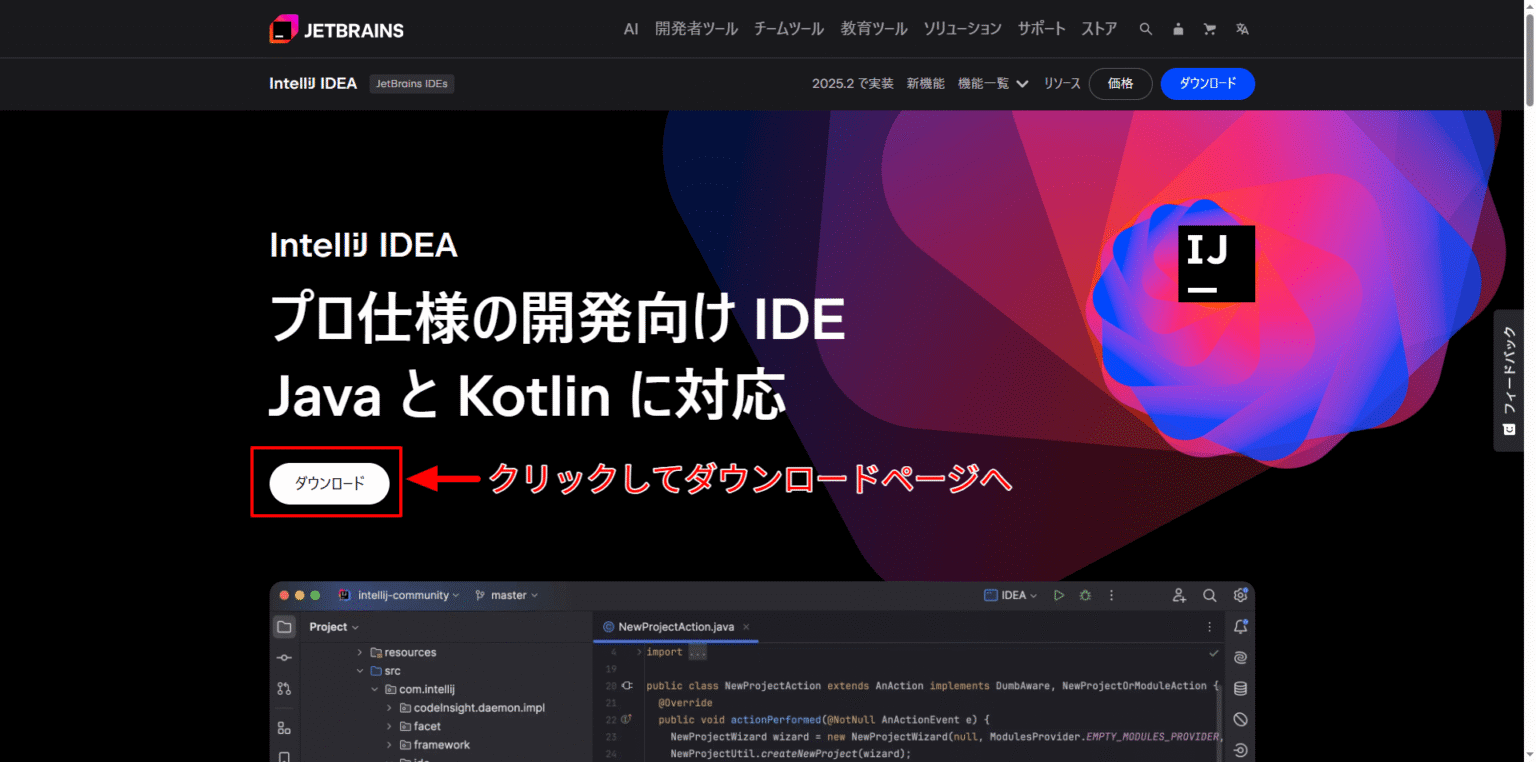Click the JetBrains logo
Screen dimensions: 1536x762
click(336, 28)
